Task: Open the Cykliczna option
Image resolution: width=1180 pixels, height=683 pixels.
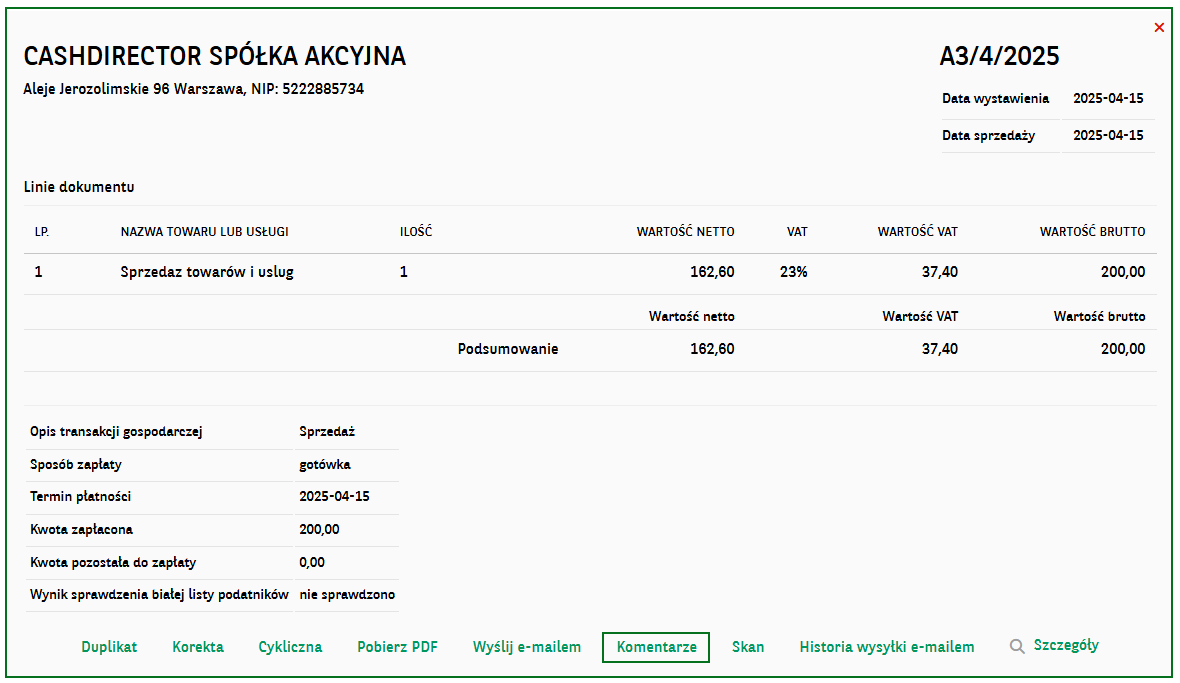Action: tap(290, 647)
